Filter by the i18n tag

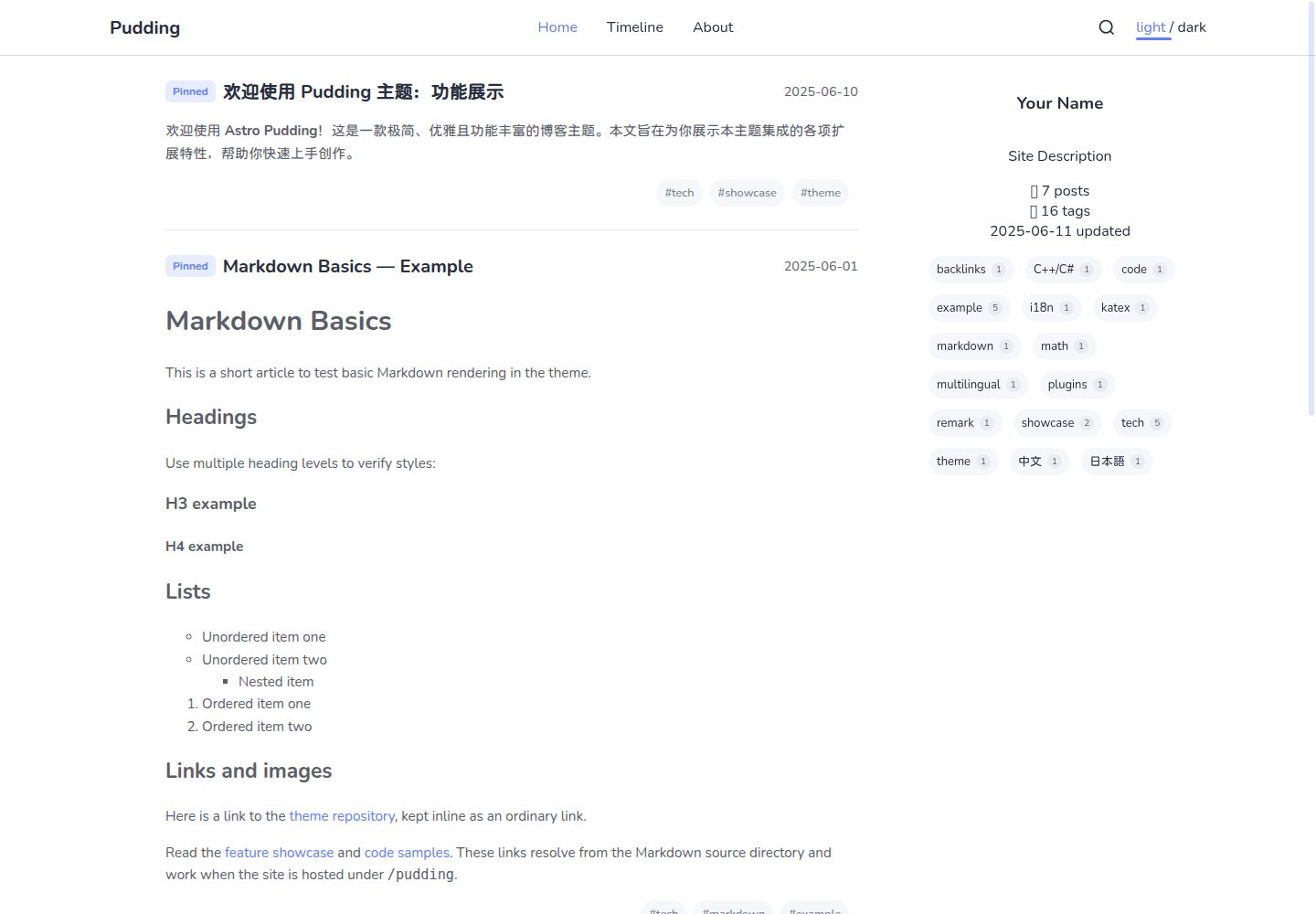[1051, 308]
